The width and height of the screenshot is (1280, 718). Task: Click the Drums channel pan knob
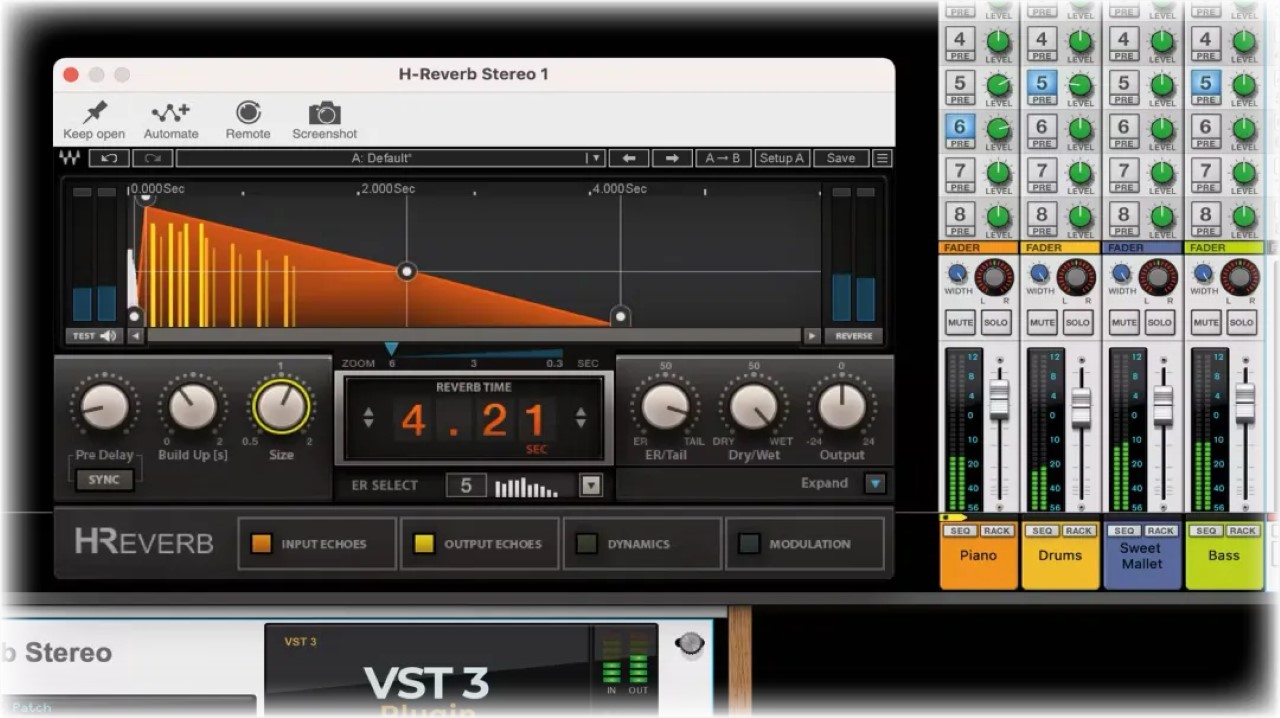[1076, 277]
